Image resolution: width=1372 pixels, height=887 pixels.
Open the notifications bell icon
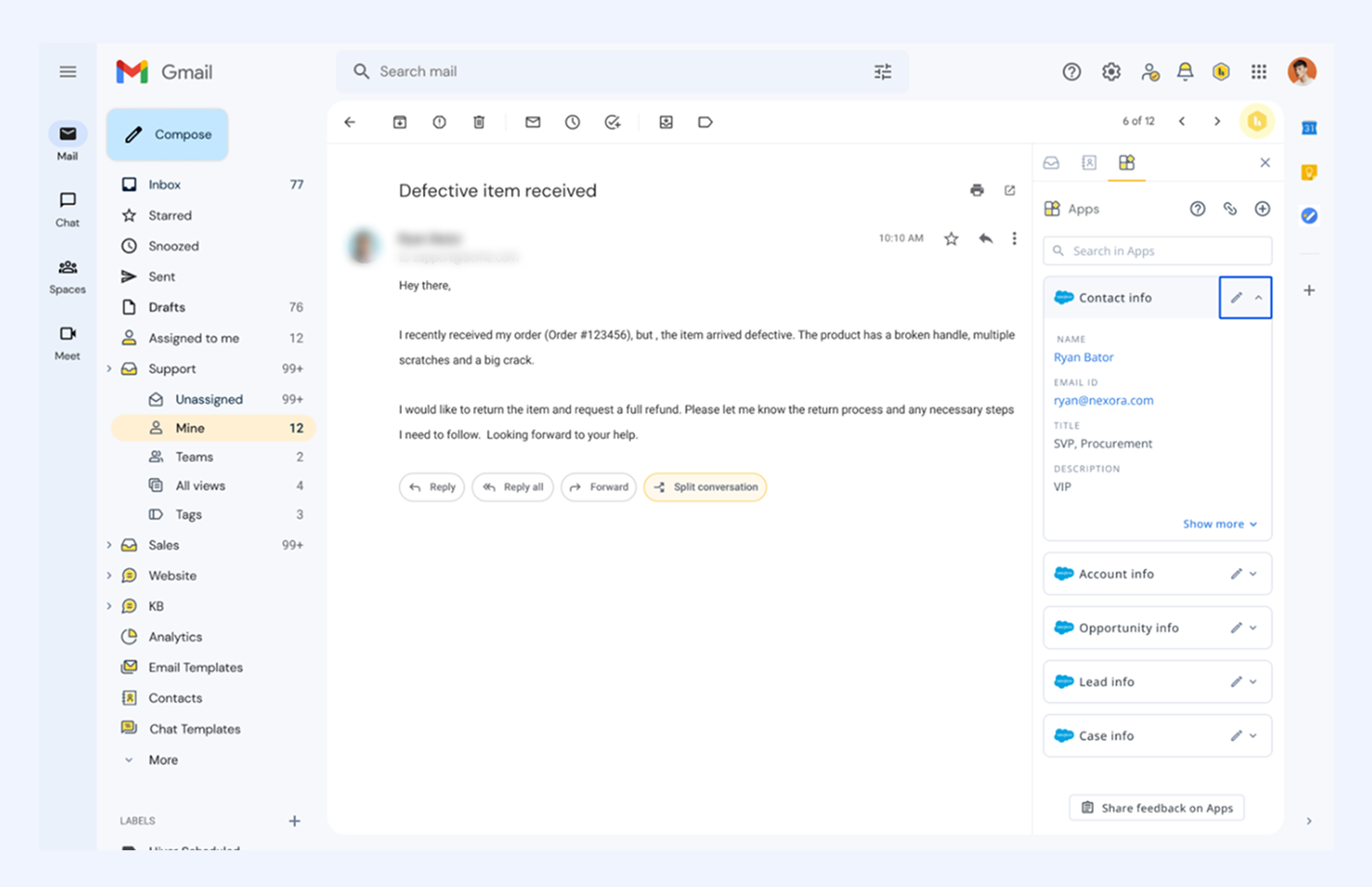point(1185,72)
